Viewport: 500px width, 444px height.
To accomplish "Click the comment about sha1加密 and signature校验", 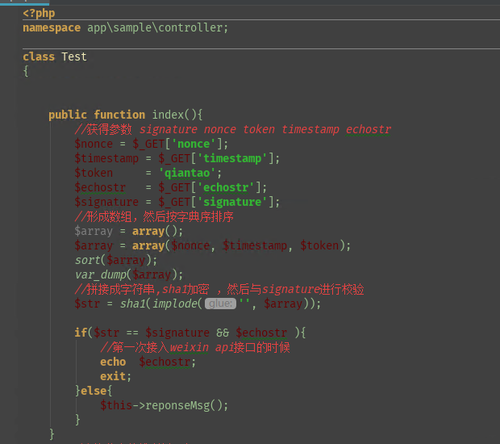I will (x=219, y=289).
